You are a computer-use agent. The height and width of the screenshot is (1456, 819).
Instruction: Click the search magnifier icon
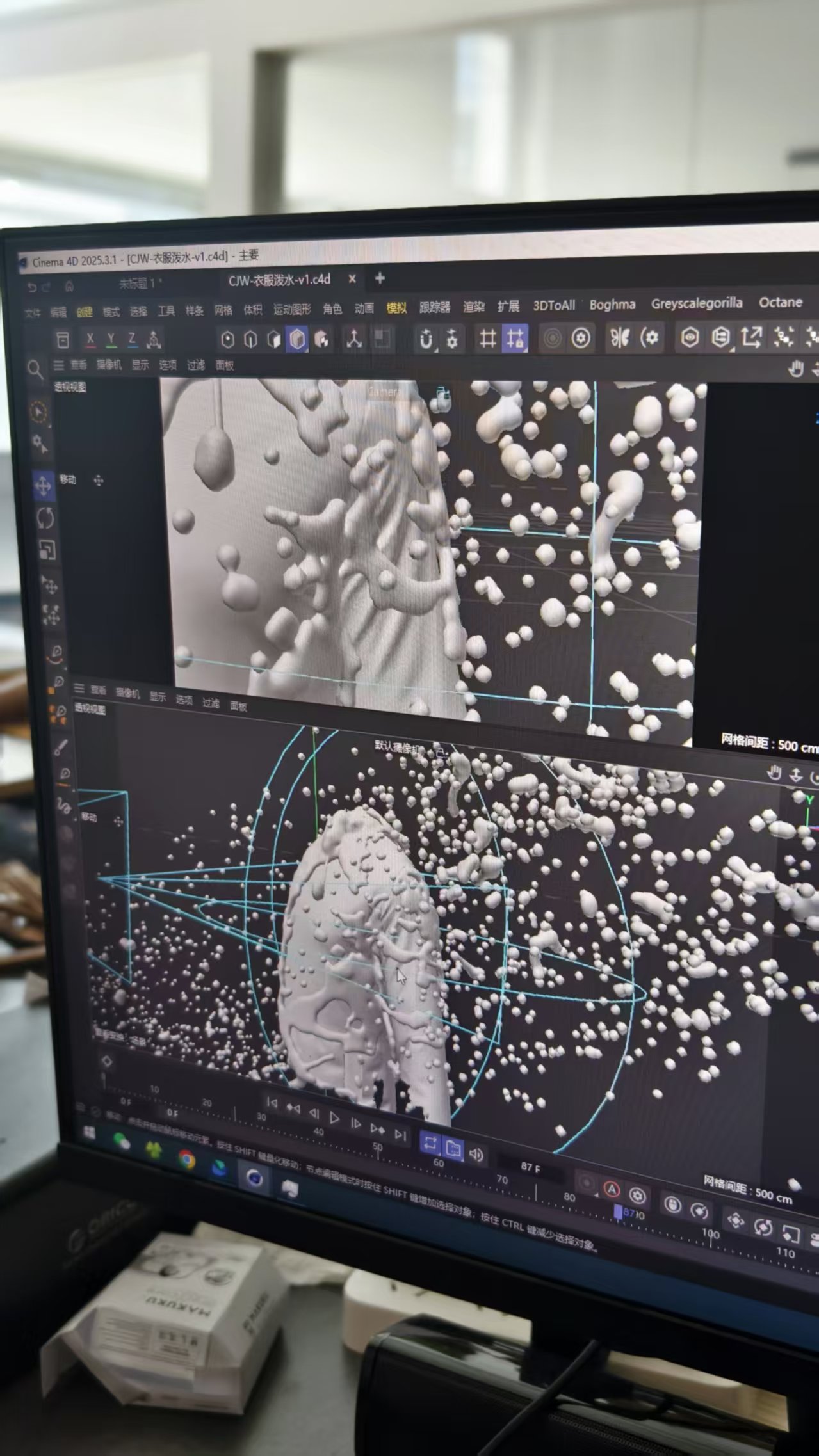[x=35, y=369]
